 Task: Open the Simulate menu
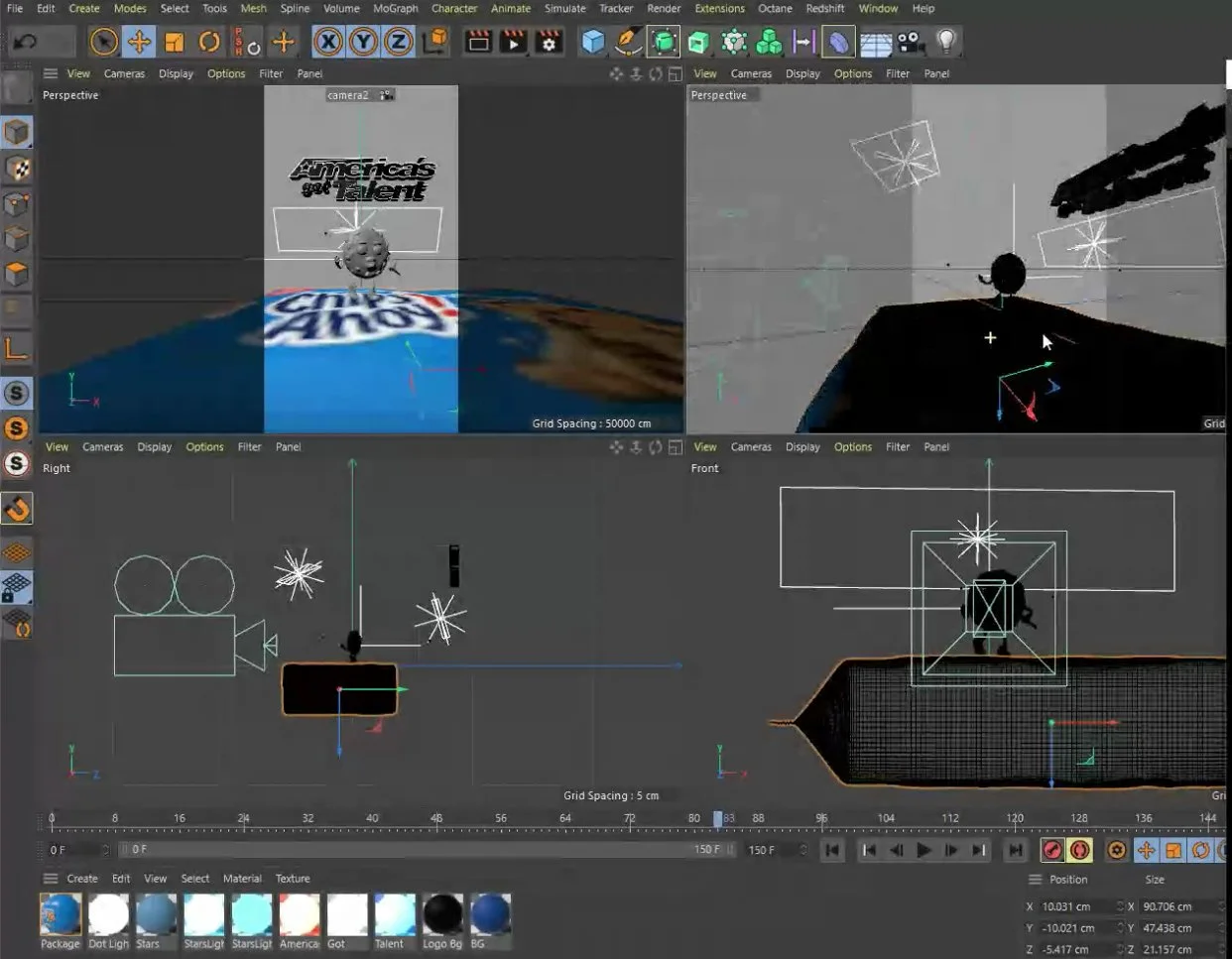click(565, 8)
